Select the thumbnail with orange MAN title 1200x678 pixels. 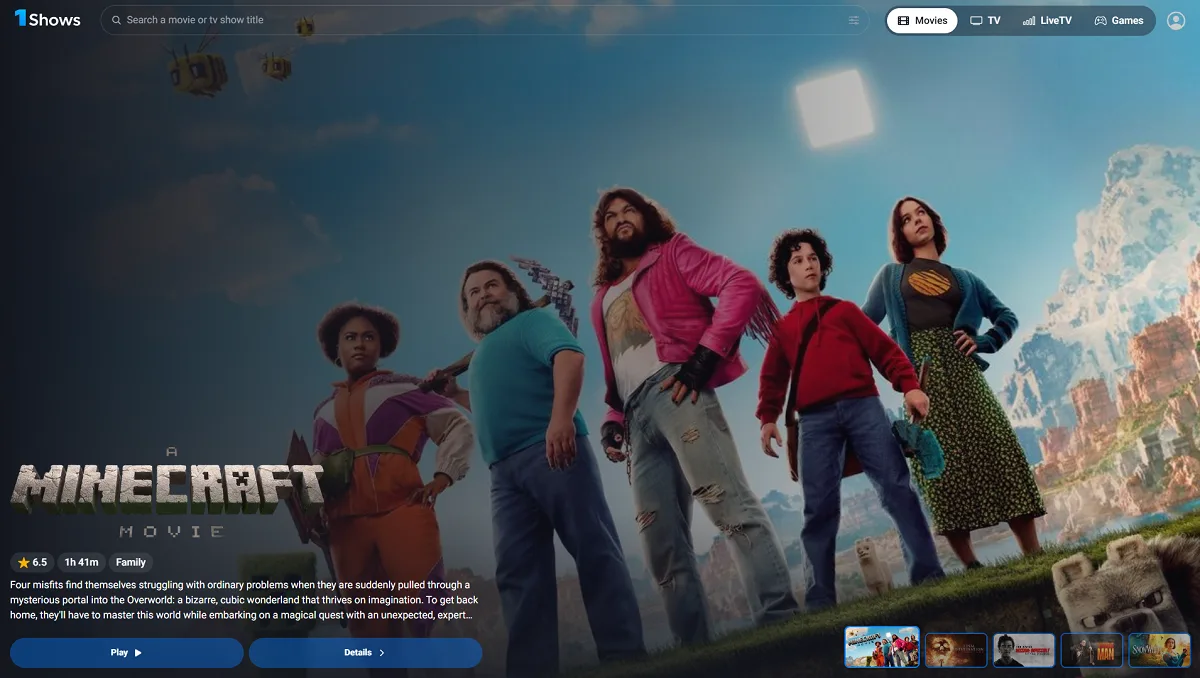pos(1092,650)
